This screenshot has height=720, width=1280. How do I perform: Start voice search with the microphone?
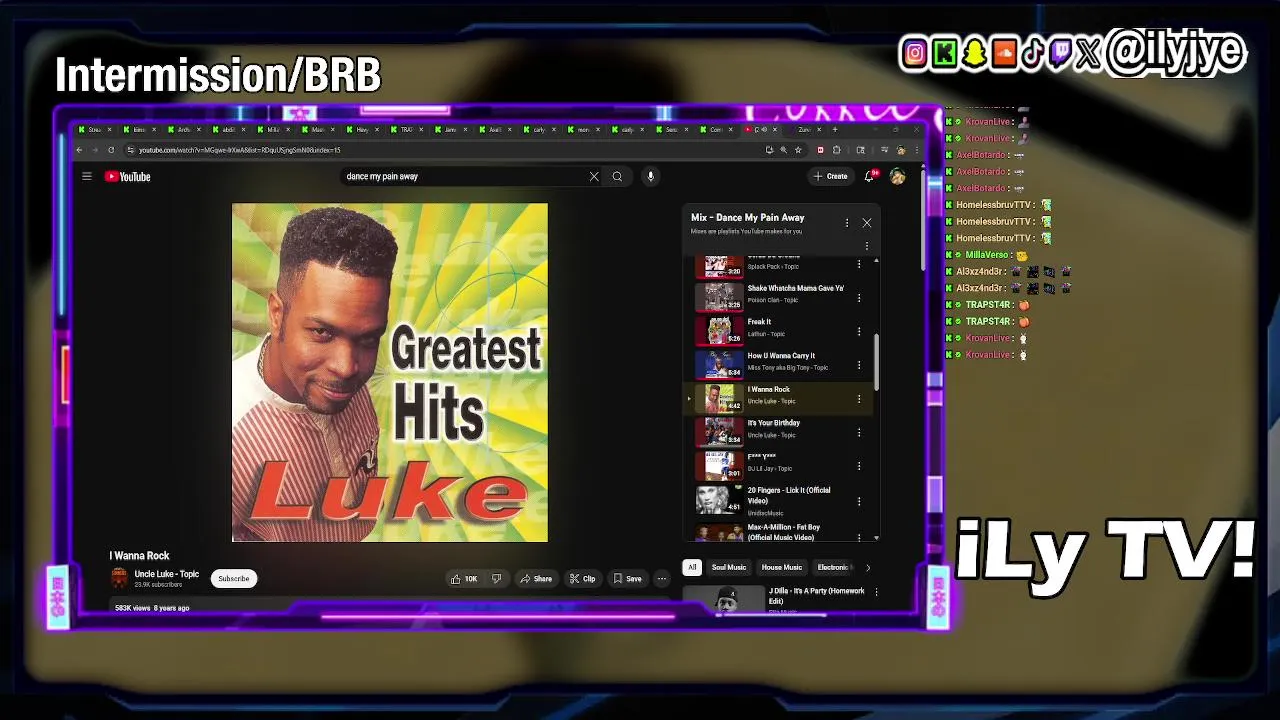[650, 176]
